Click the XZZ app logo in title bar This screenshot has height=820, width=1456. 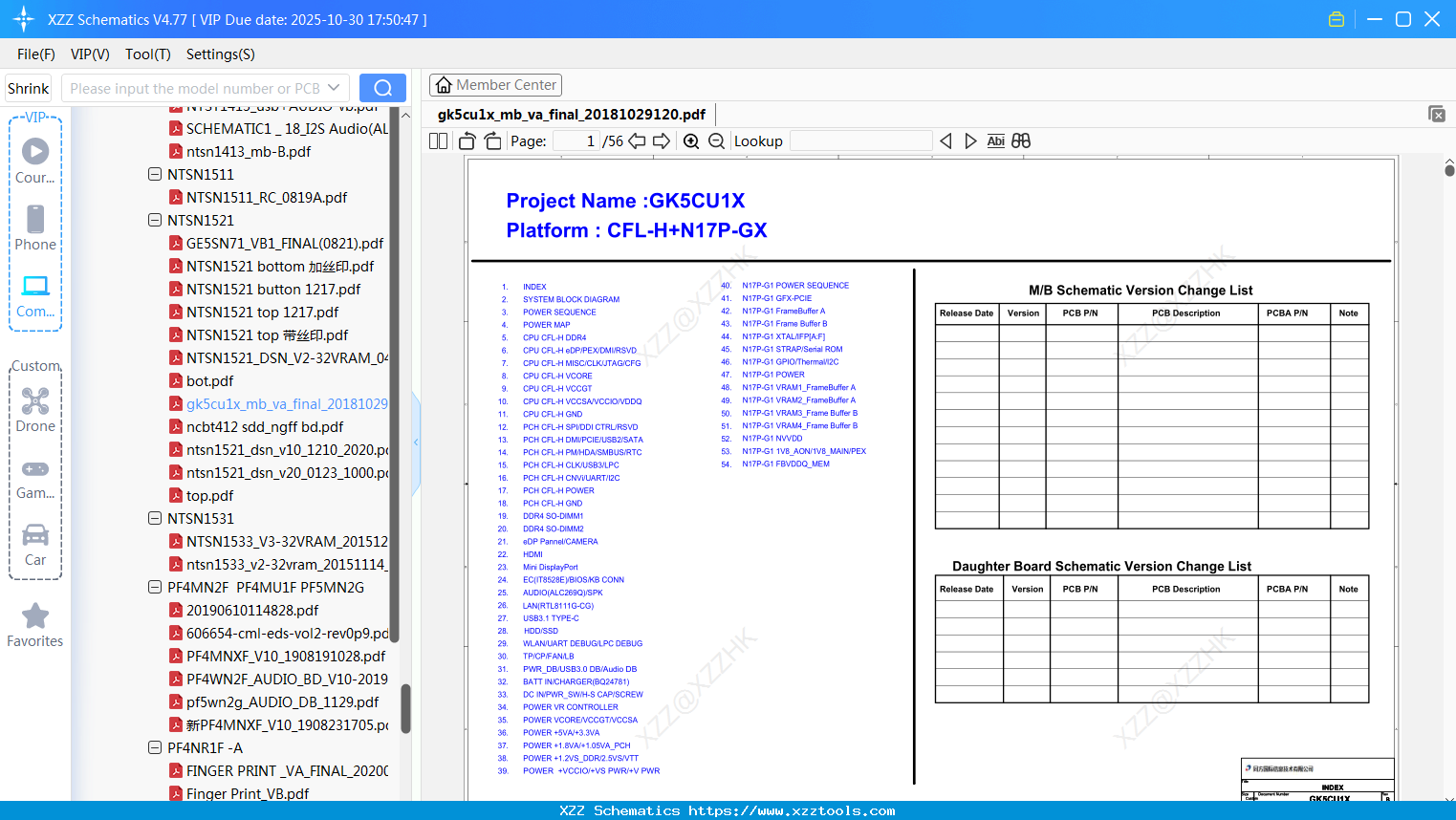pos(24,19)
